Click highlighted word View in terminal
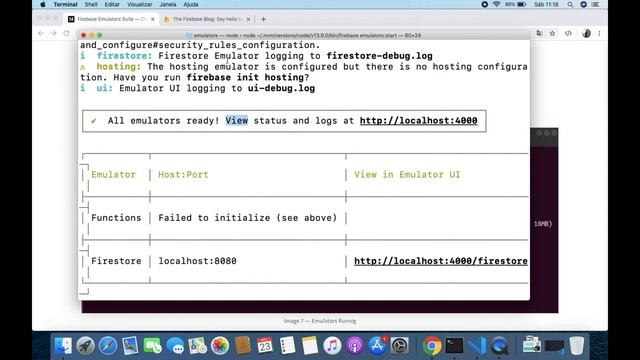 (237, 121)
